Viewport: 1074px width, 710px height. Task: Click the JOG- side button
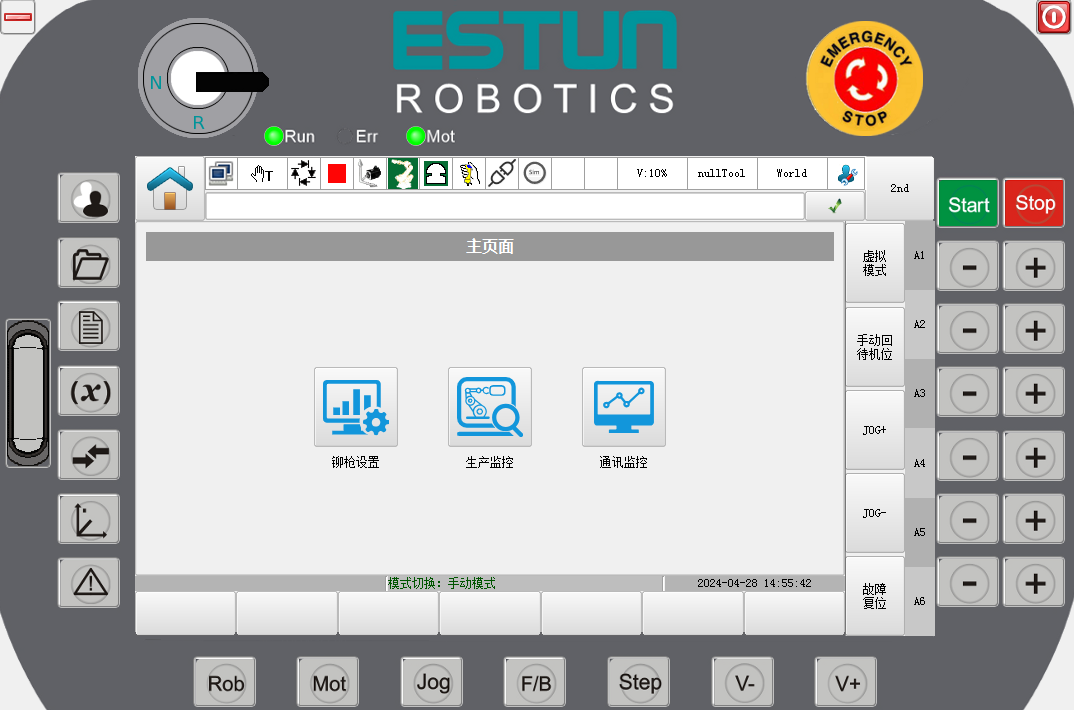[875, 513]
